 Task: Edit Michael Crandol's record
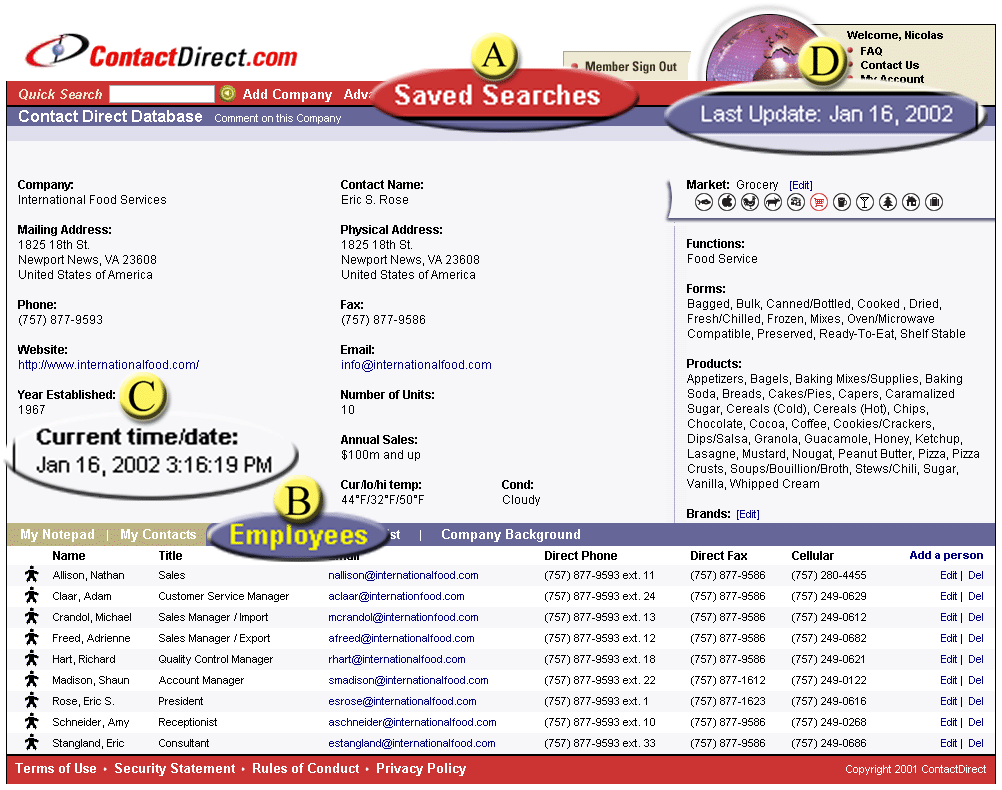pyautogui.click(x=948, y=617)
